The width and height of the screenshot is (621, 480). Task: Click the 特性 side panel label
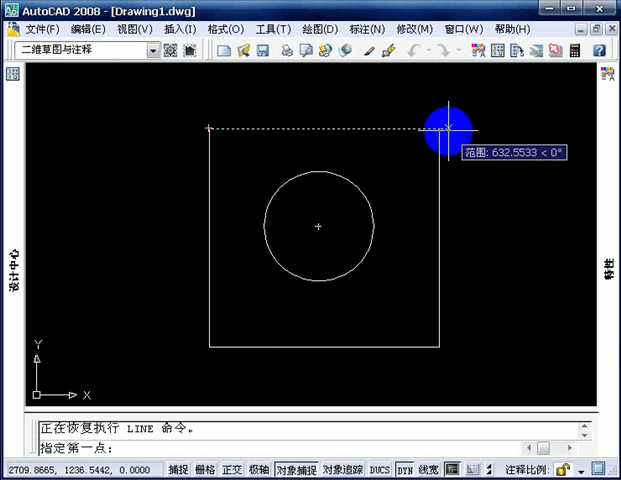tap(609, 269)
